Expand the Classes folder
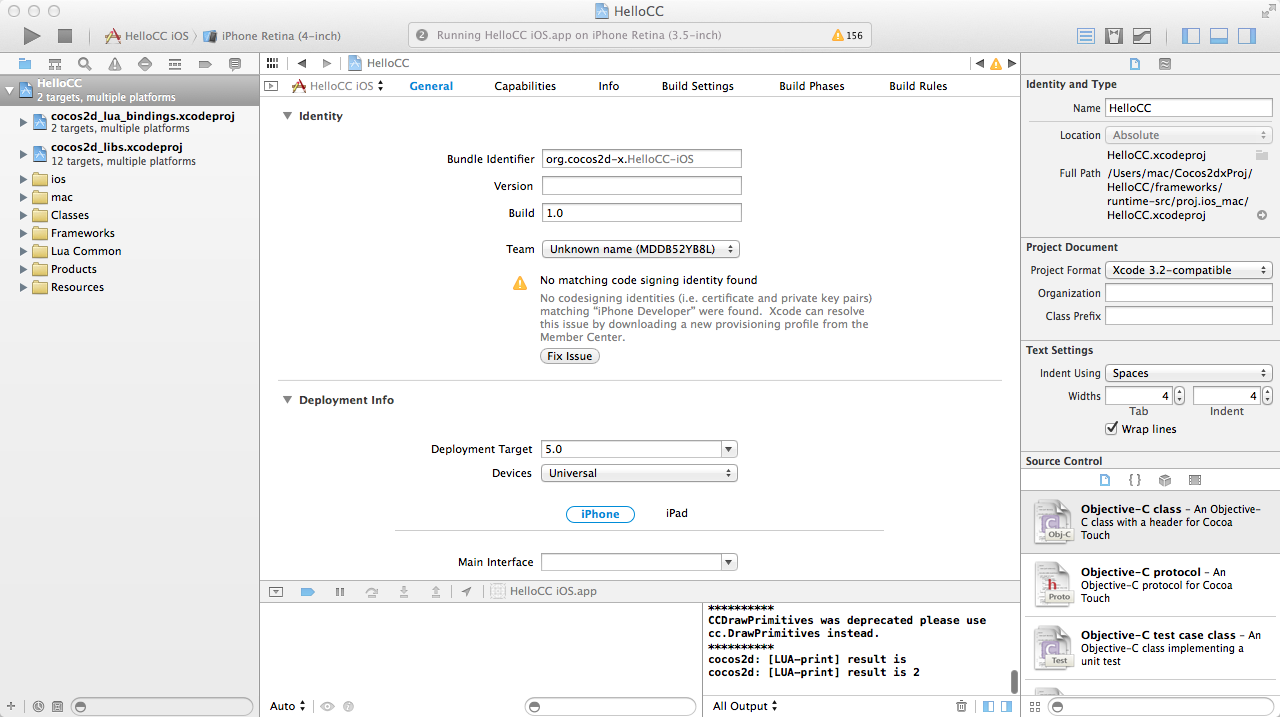The image size is (1280, 717). click(24, 215)
